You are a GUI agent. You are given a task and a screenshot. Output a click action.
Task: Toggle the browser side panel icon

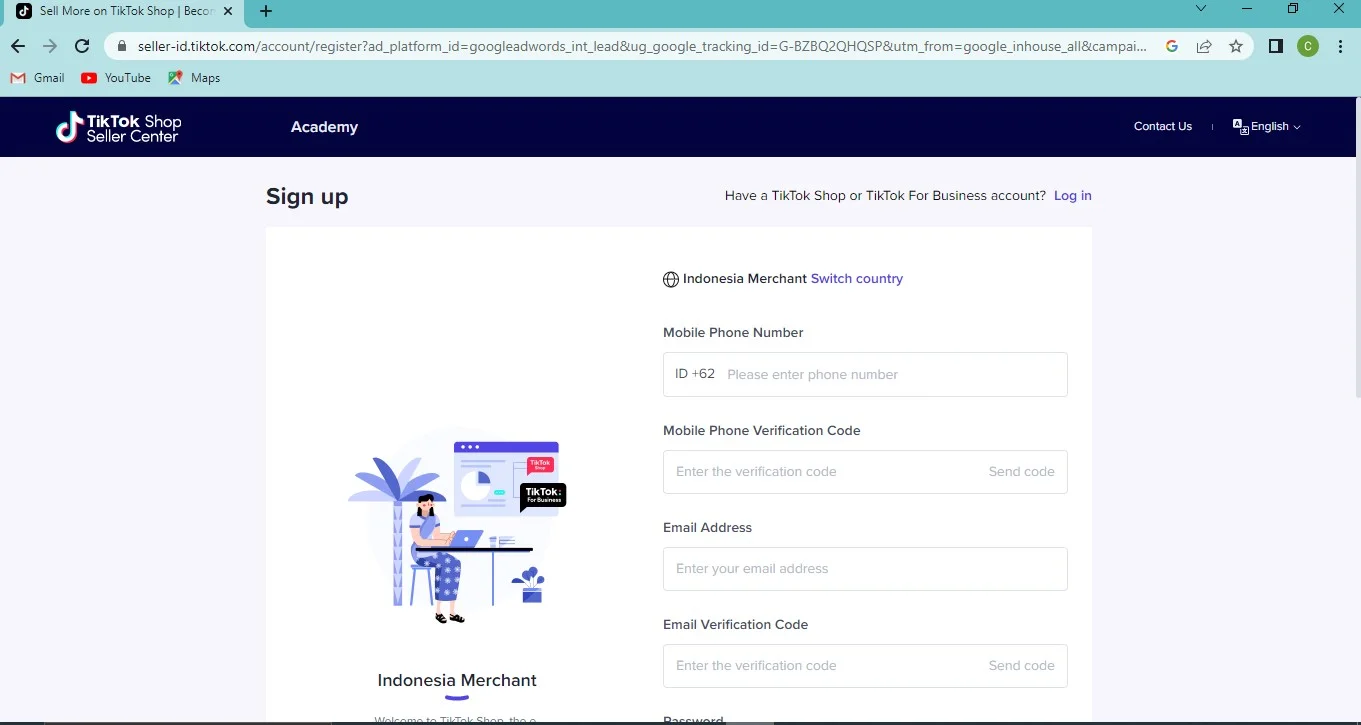(x=1276, y=46)
